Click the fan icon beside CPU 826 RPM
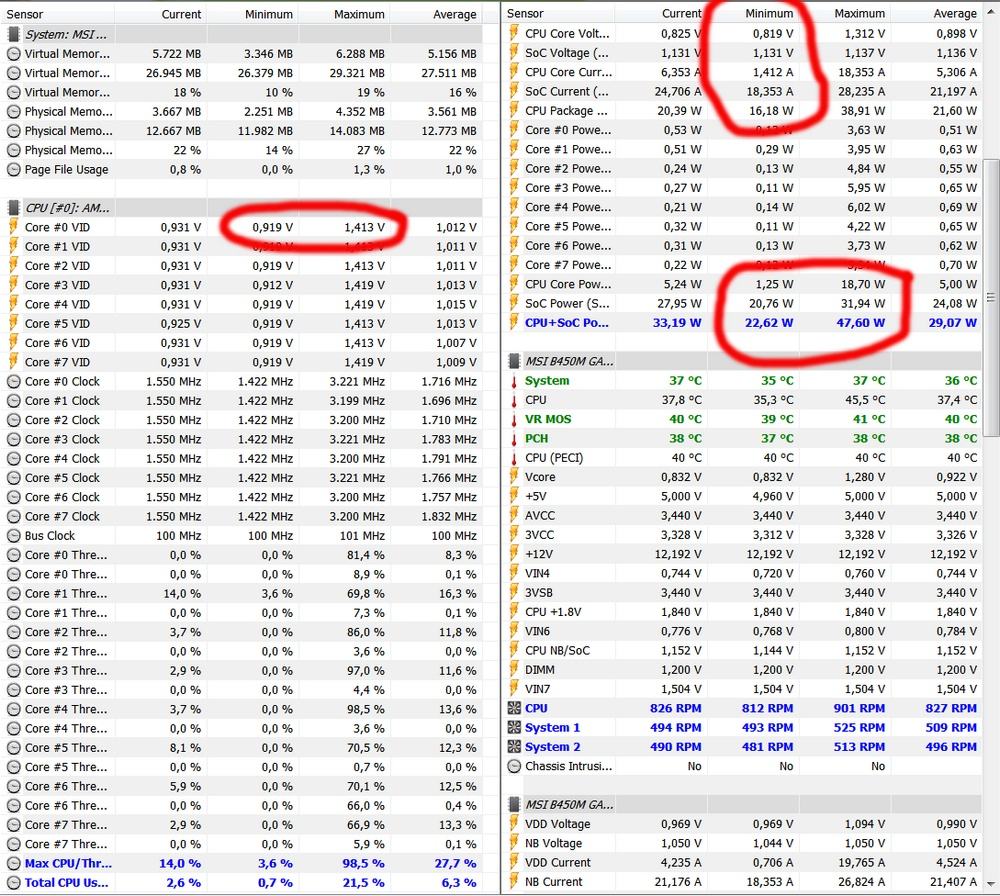The height and width of the screenshot is (896, 1000). pyautogui.click(x=514, y=708)
